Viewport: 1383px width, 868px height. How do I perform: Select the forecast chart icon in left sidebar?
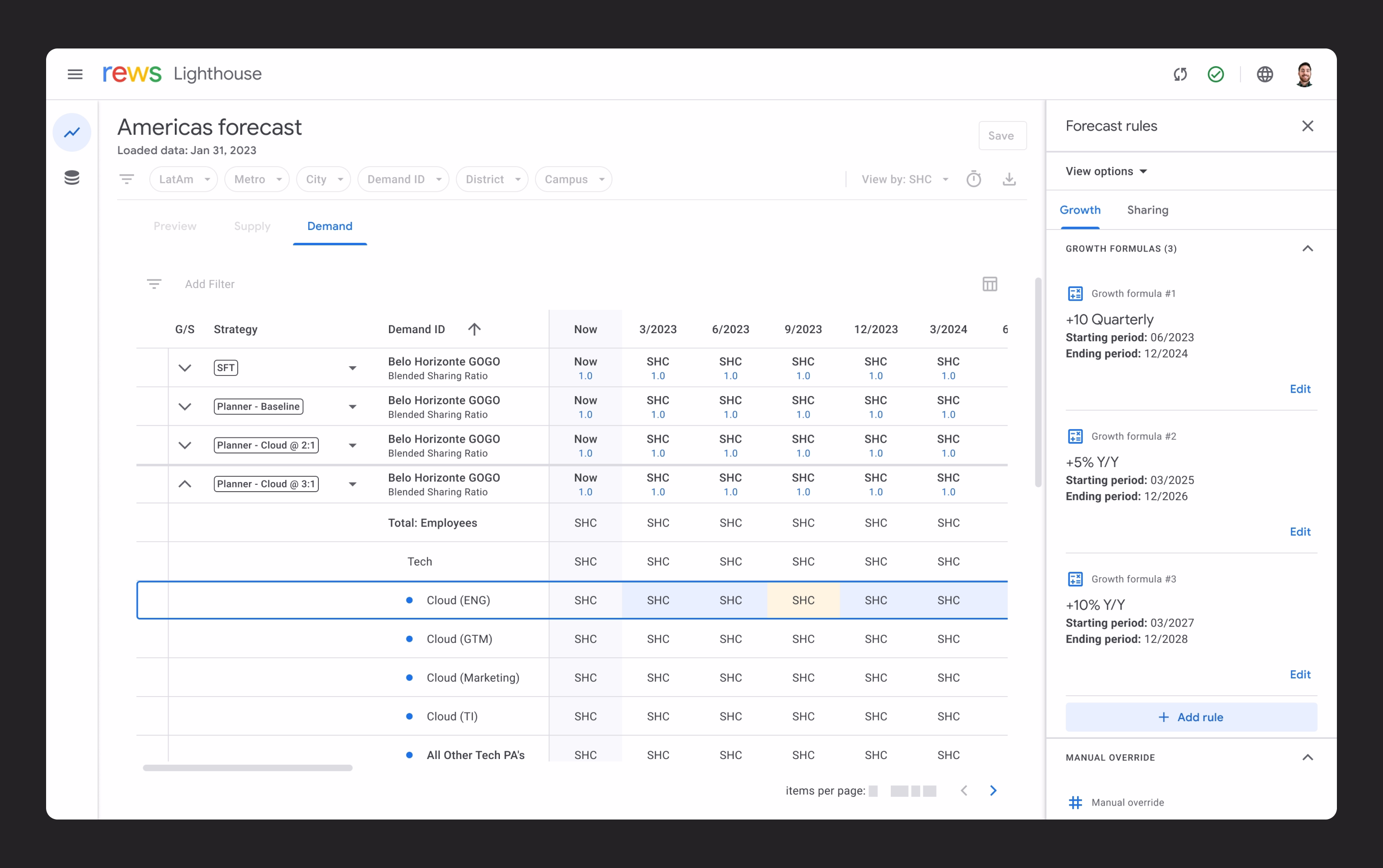[72, 132]
